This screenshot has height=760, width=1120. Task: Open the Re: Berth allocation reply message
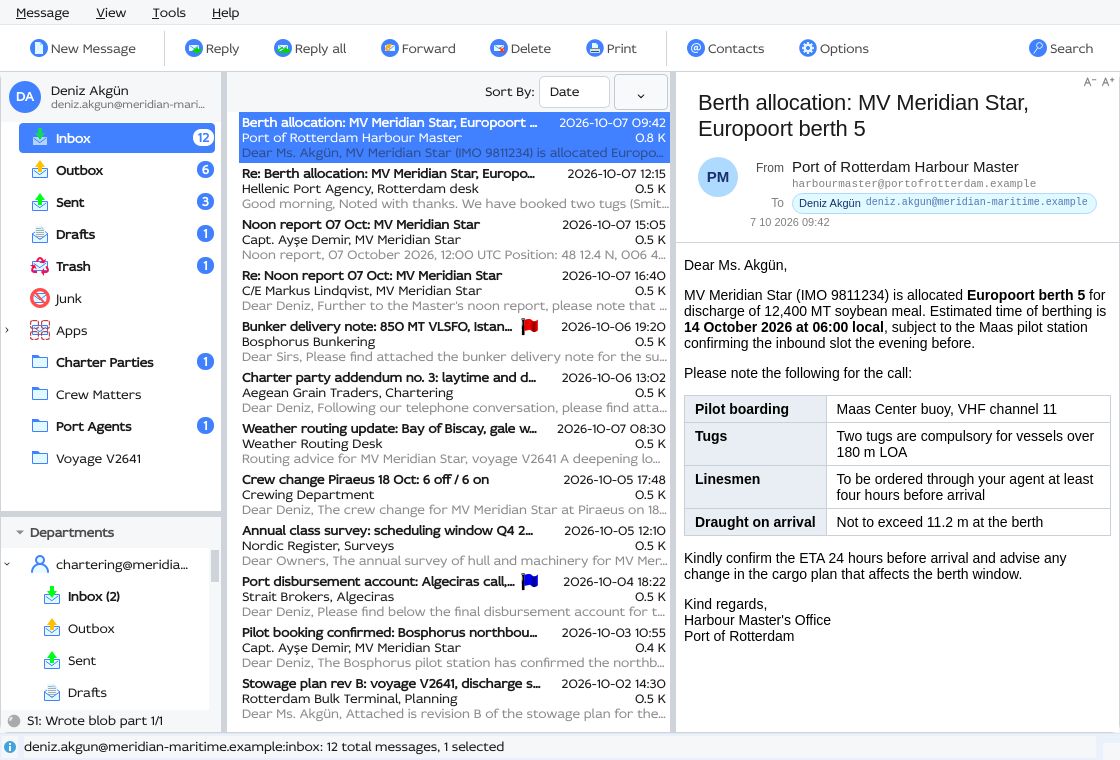pyautogui.click(x=454, y=189)
